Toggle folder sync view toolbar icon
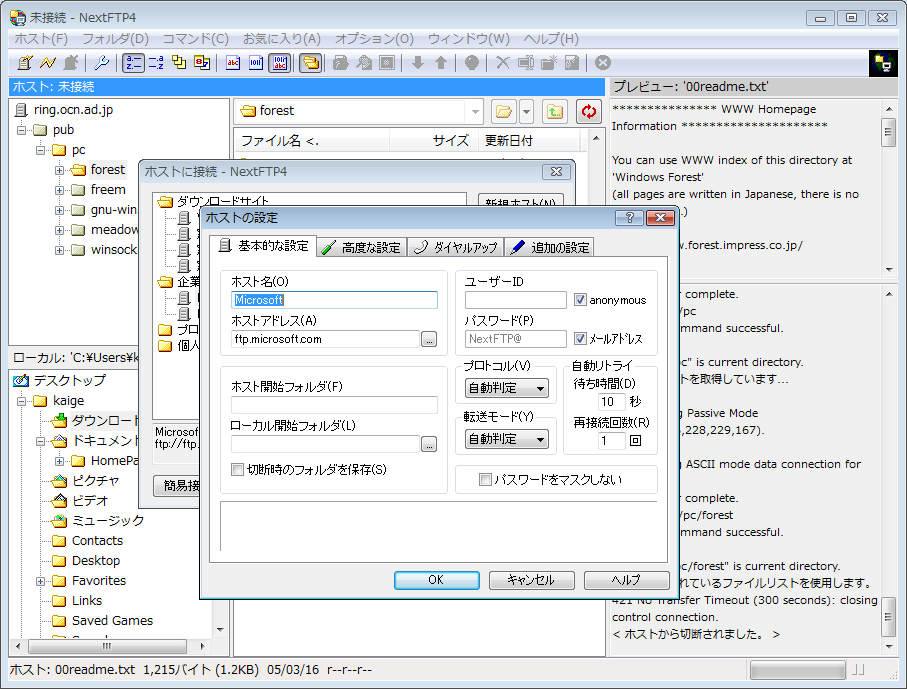Screen dimensions: 907x689 coord(311,62)
